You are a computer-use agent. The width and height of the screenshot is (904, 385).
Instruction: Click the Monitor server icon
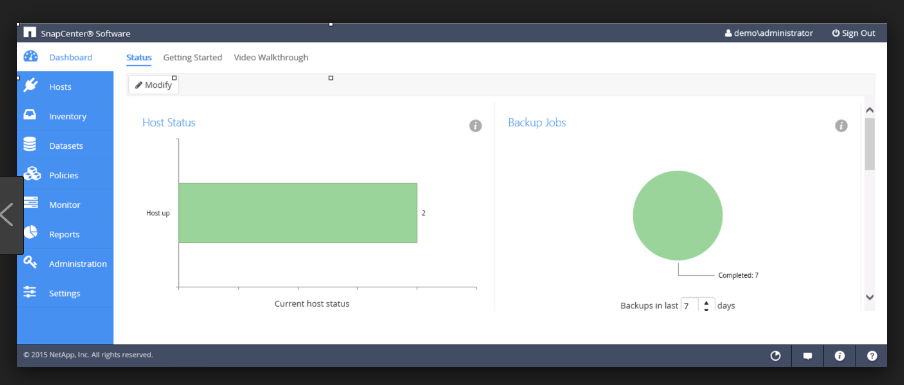point(31,203)
